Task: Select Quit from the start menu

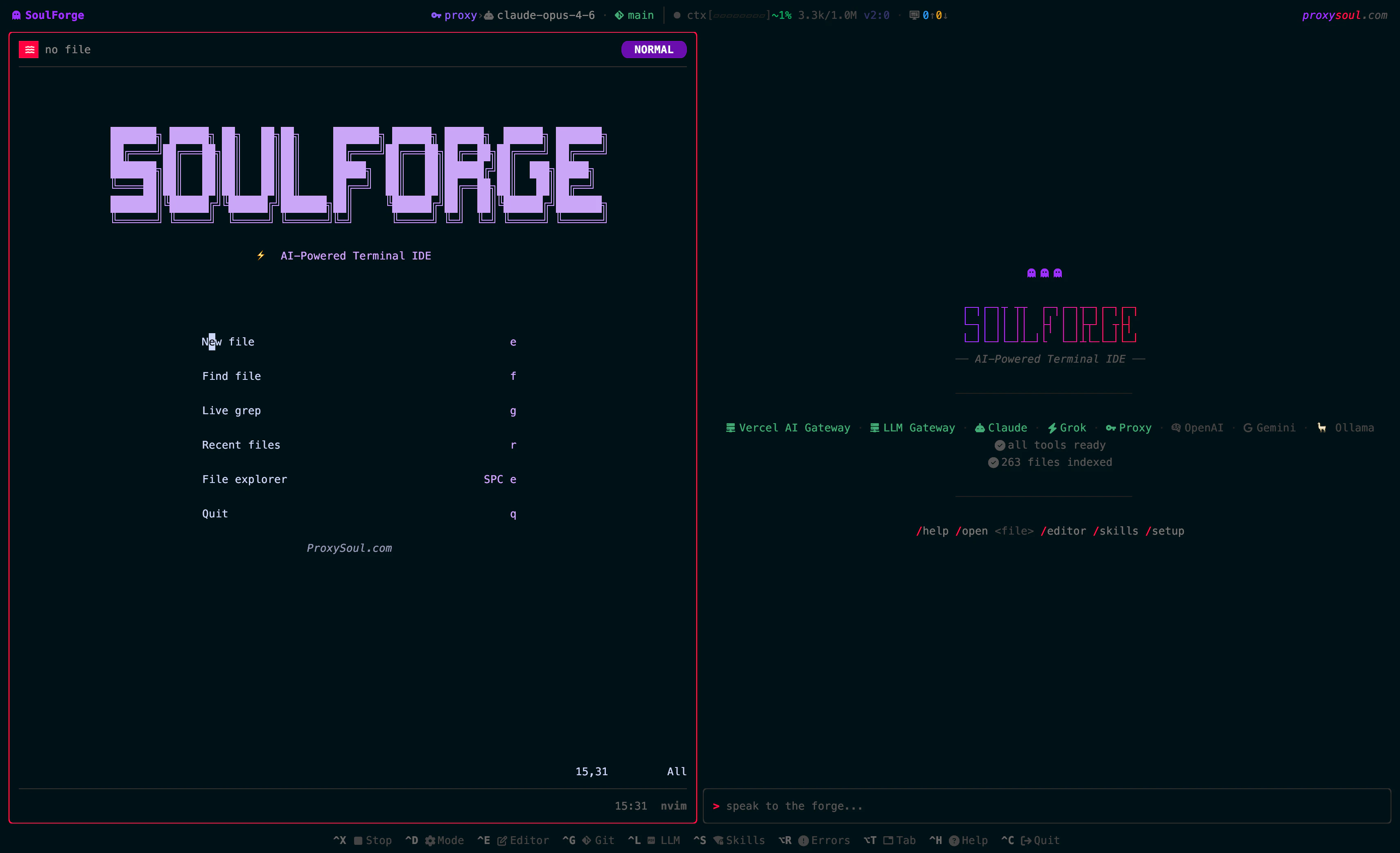Action: 215,513
